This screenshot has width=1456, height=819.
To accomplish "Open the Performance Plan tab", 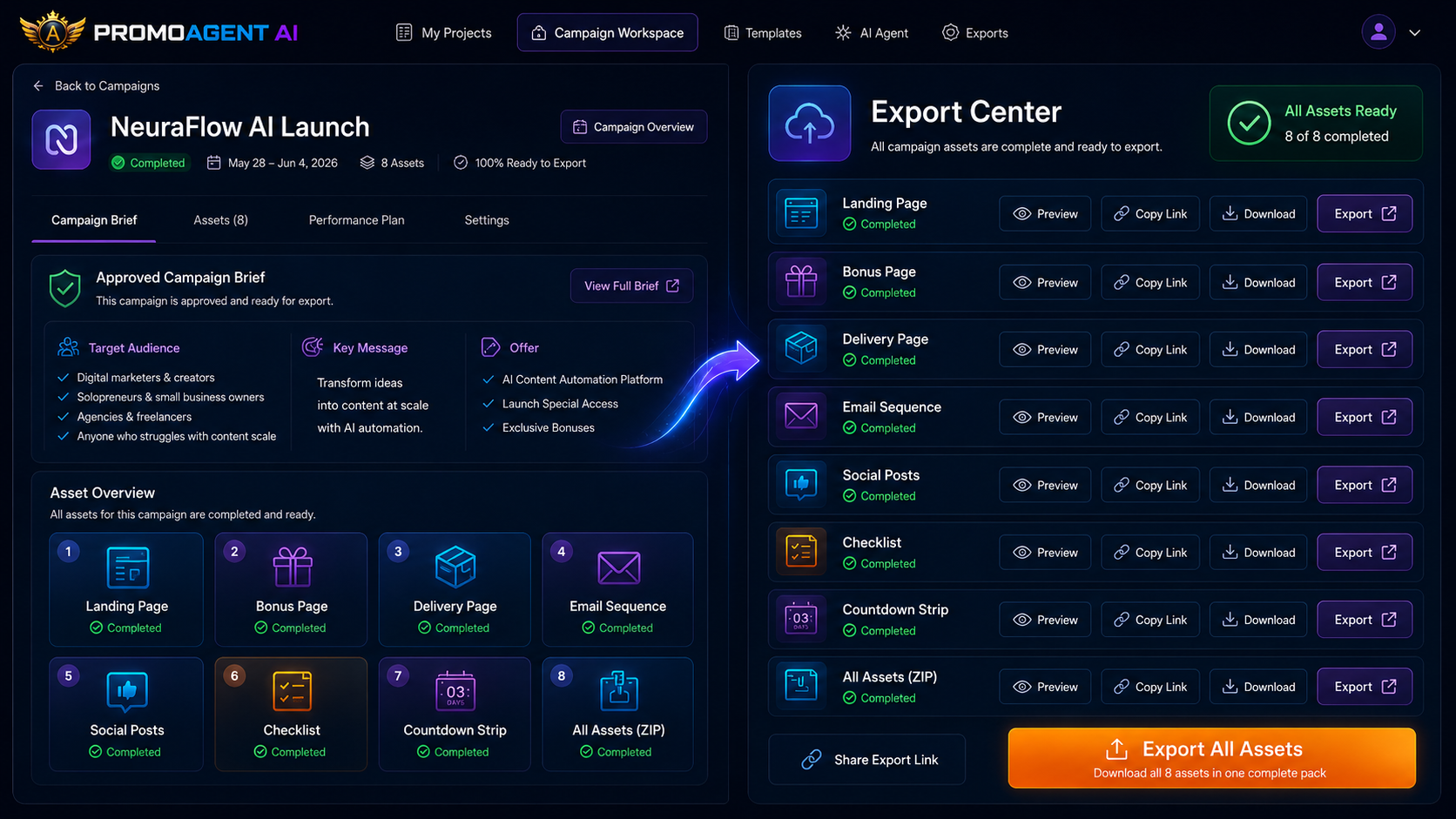I will 356,220.
